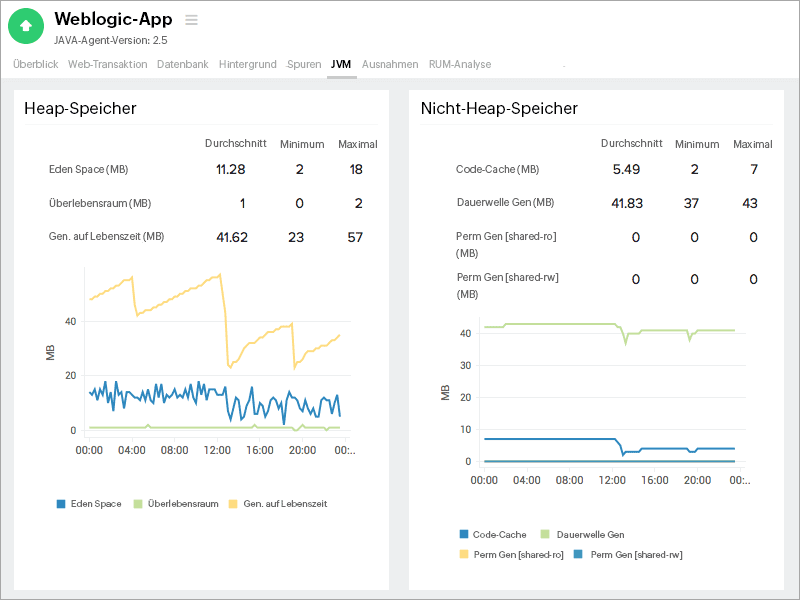The image size is (800, 600).
Task: Toggle Eden Space legend series
Action: point(89,504)
